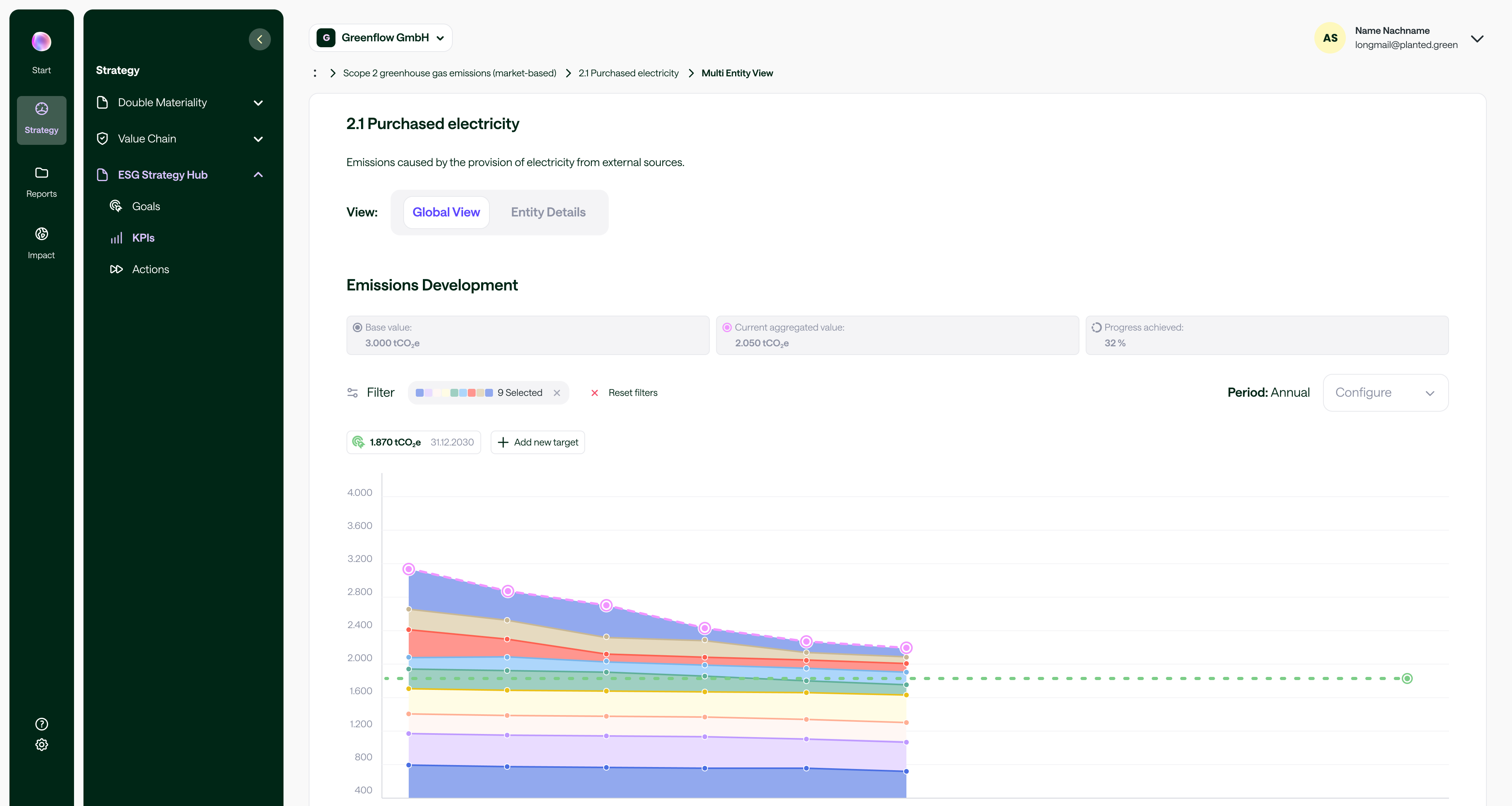Open the Configure period dropdown

click(x=1385, y=392)
